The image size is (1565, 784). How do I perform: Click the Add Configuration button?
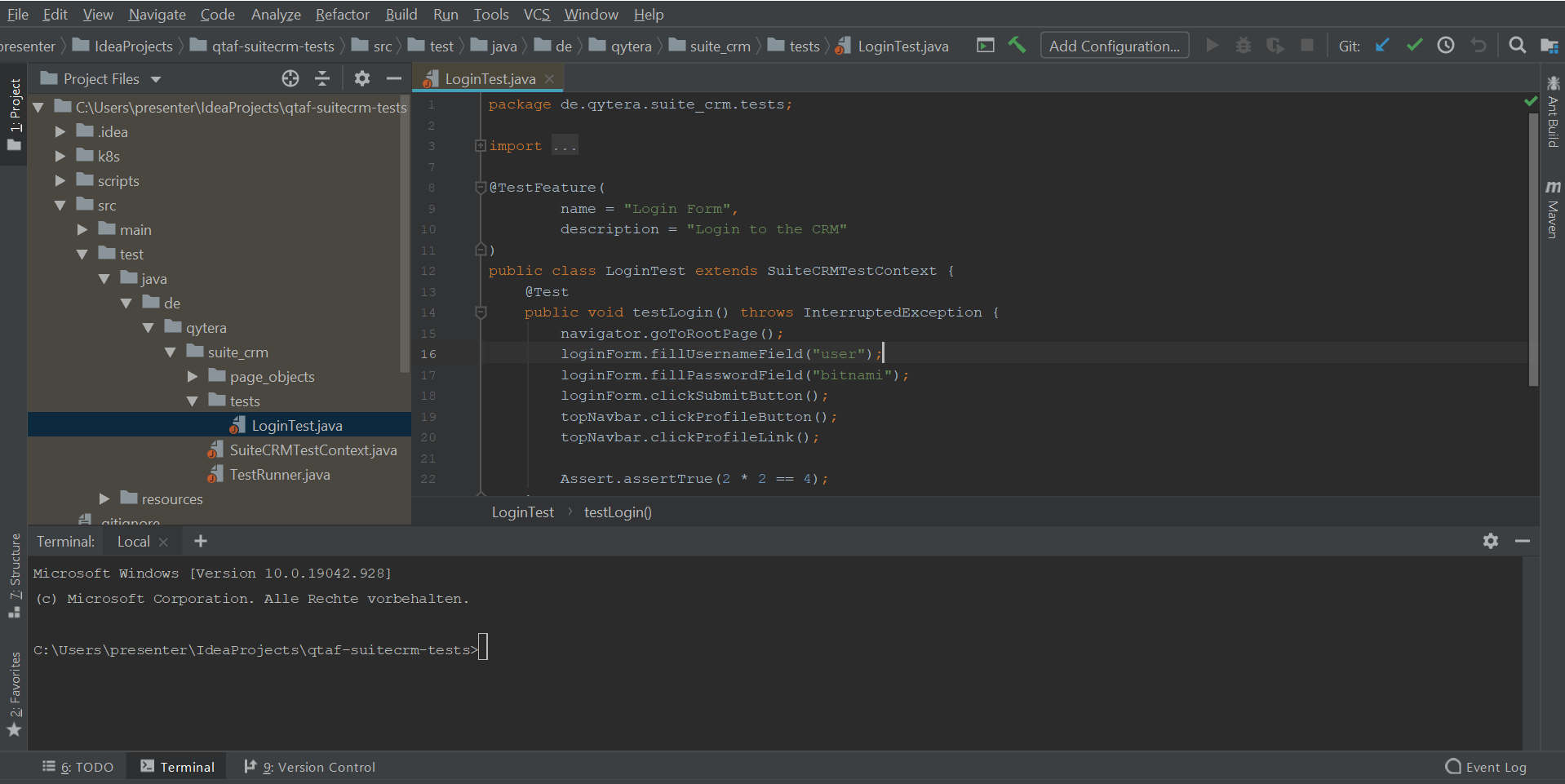(1114, 46)
